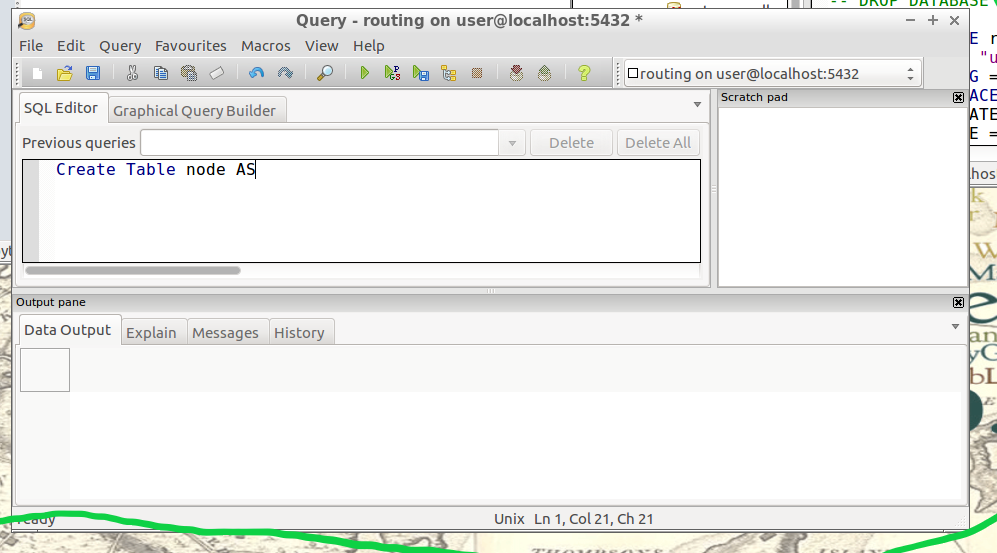Expand the Previous queries dropdown

coord(512,143)
